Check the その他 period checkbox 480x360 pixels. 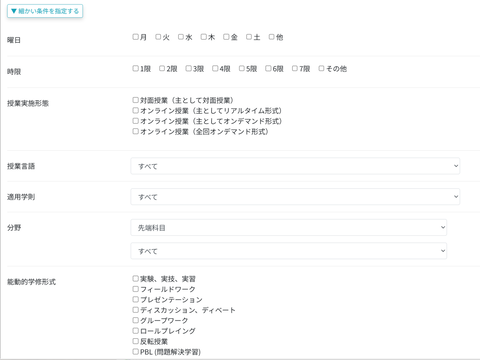[321, 68]
